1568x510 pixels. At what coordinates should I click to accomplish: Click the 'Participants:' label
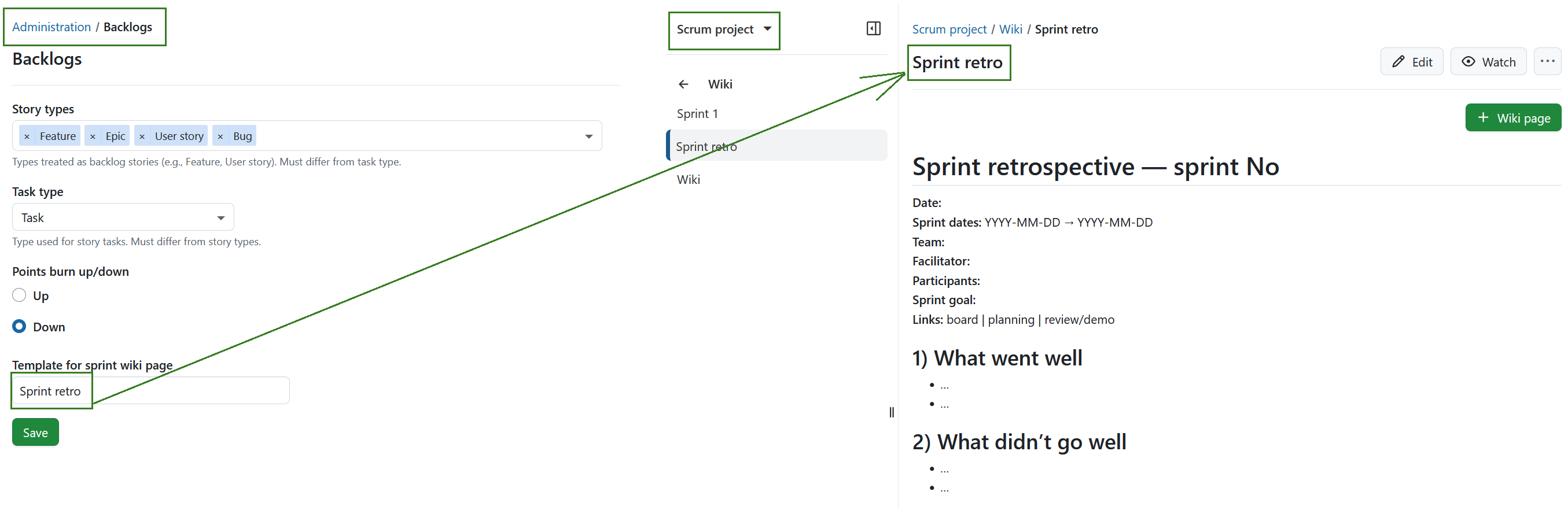(x=946, y=281)
